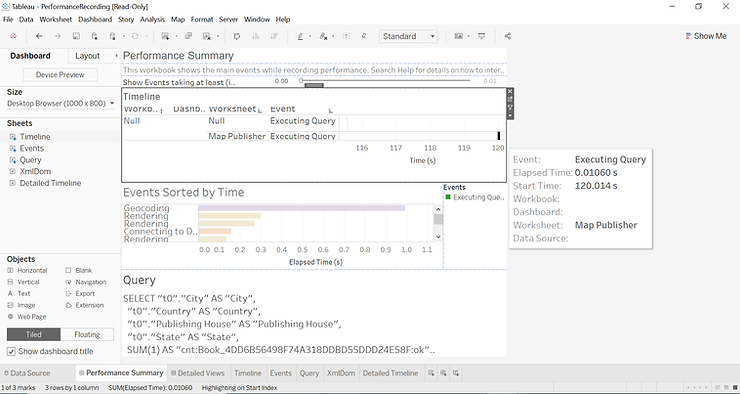
Task: Switch to the XmlDom sheet tab
Action: [341, 373]
